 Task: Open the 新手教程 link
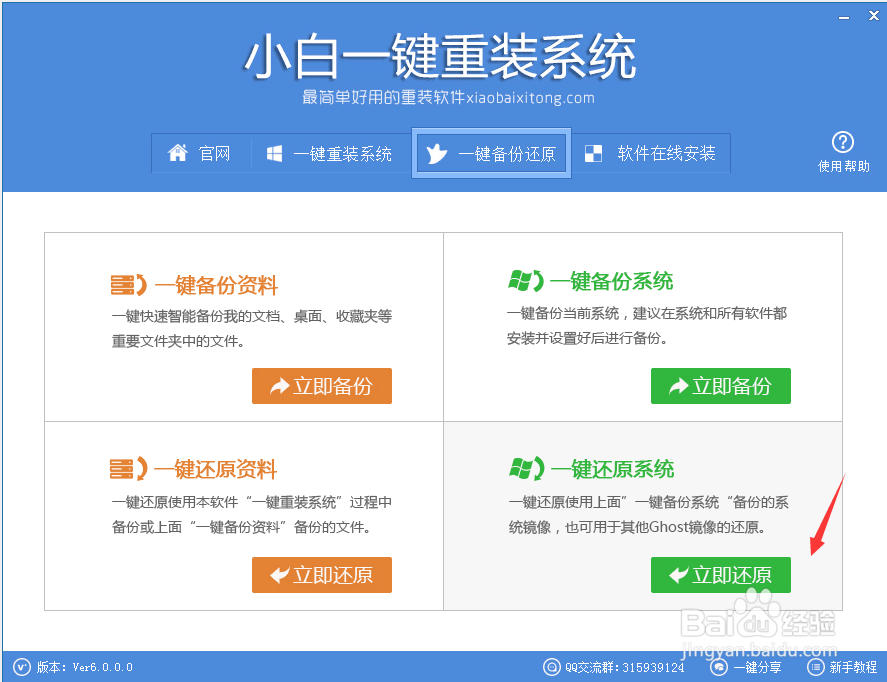pos(853,668)
